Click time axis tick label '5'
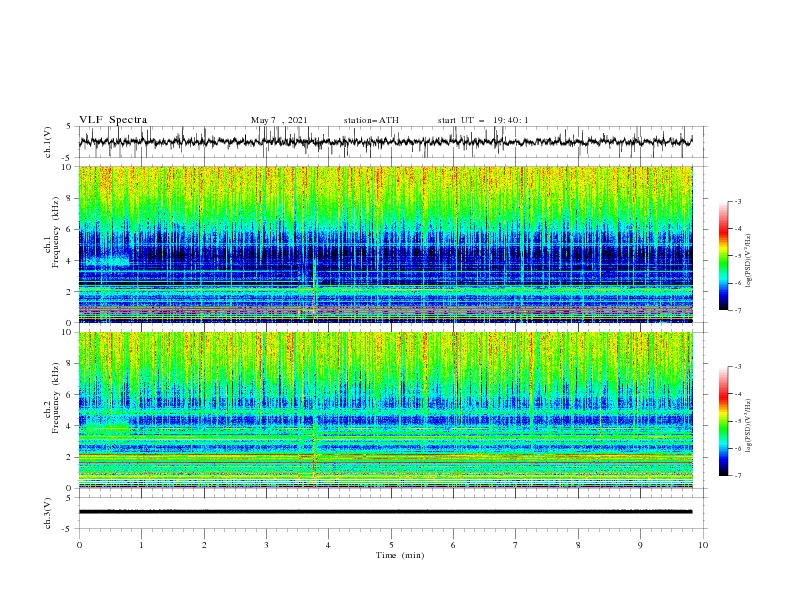Viewport: 792px width, 612px height. pyautogui.click(x=391, y=545)
